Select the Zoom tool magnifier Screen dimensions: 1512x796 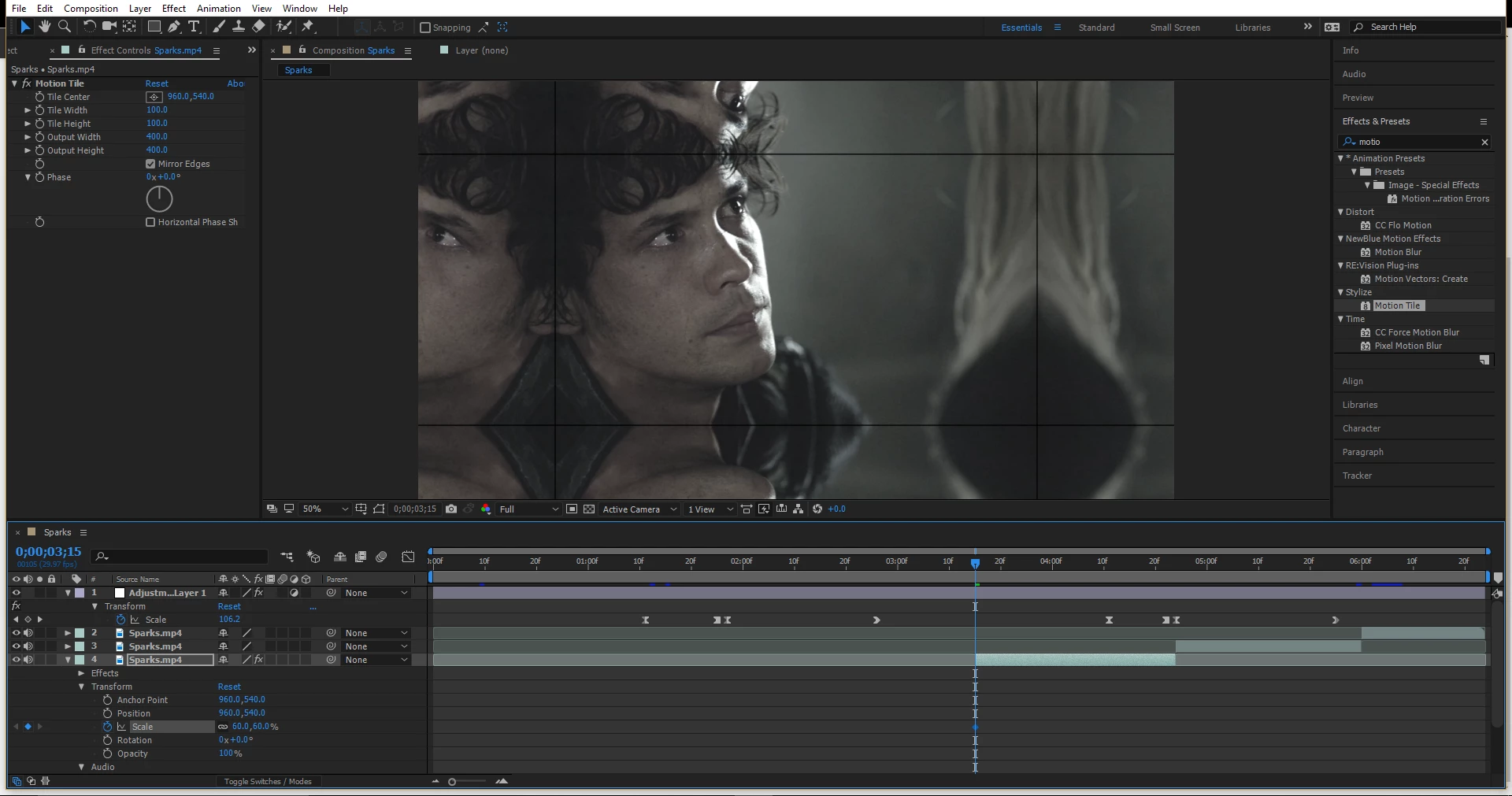coord(65,27)
